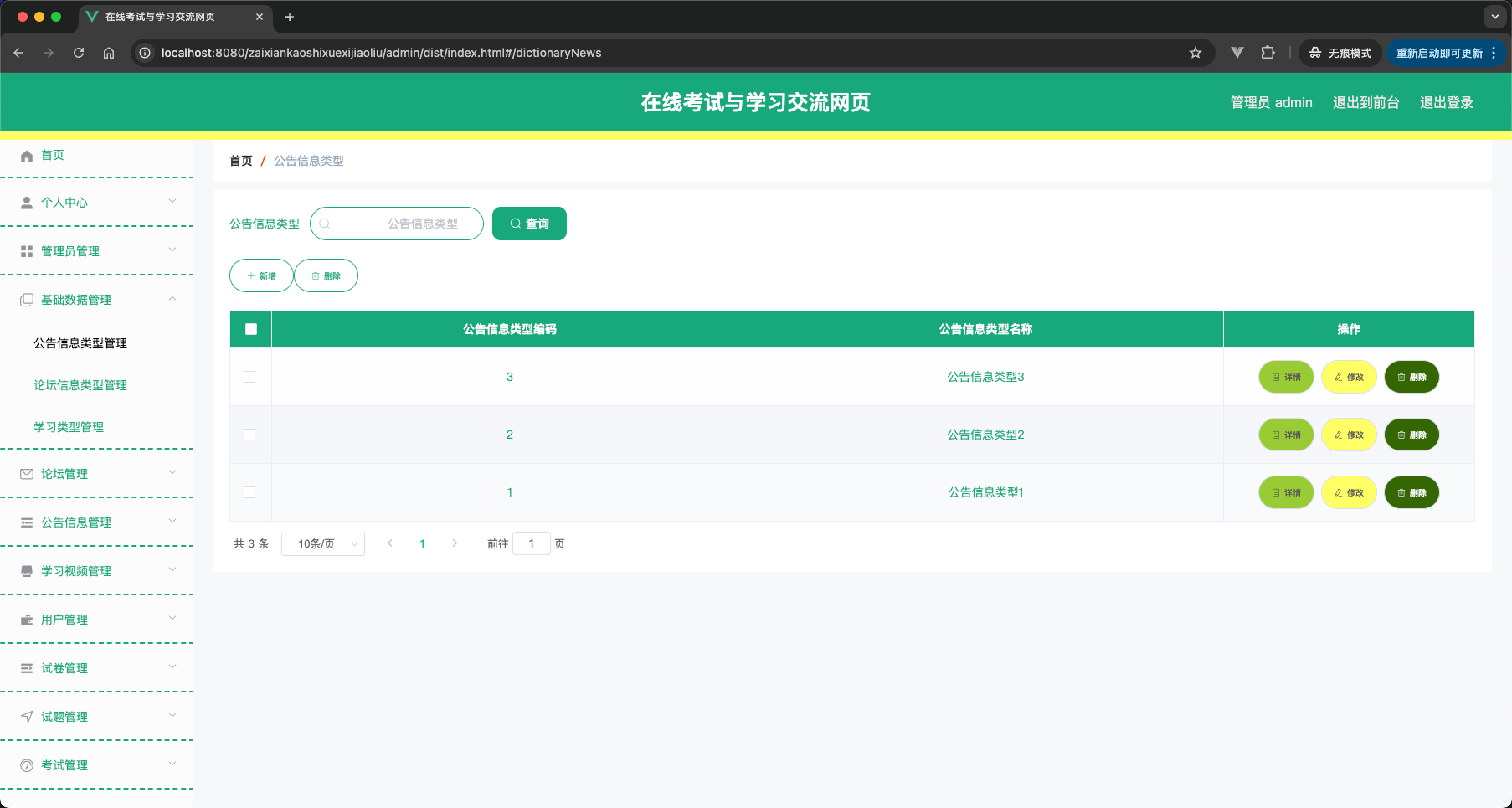Expand the 用户管理 menu chevron
The height and width of the screenshot is (808, 1512).
172,618
